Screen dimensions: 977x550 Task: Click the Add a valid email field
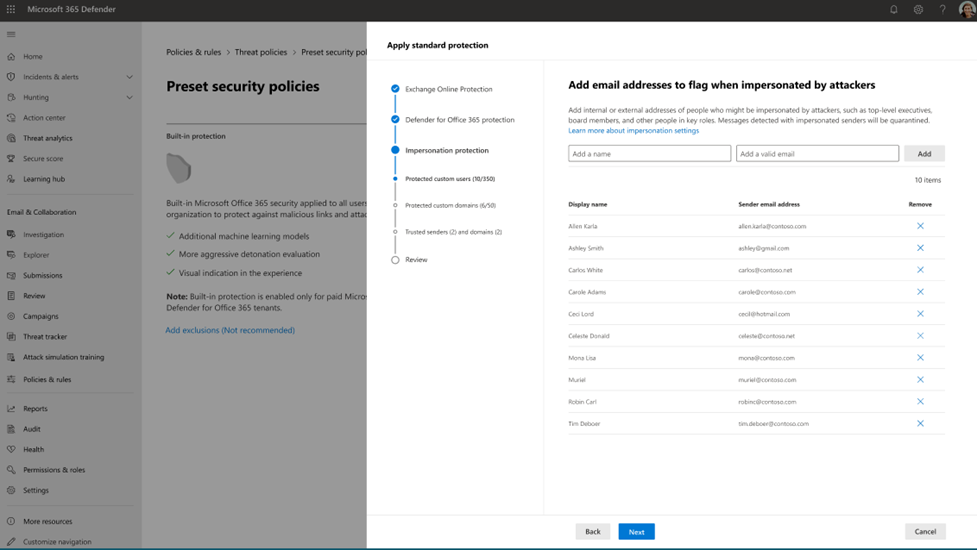tap(817, 153)
